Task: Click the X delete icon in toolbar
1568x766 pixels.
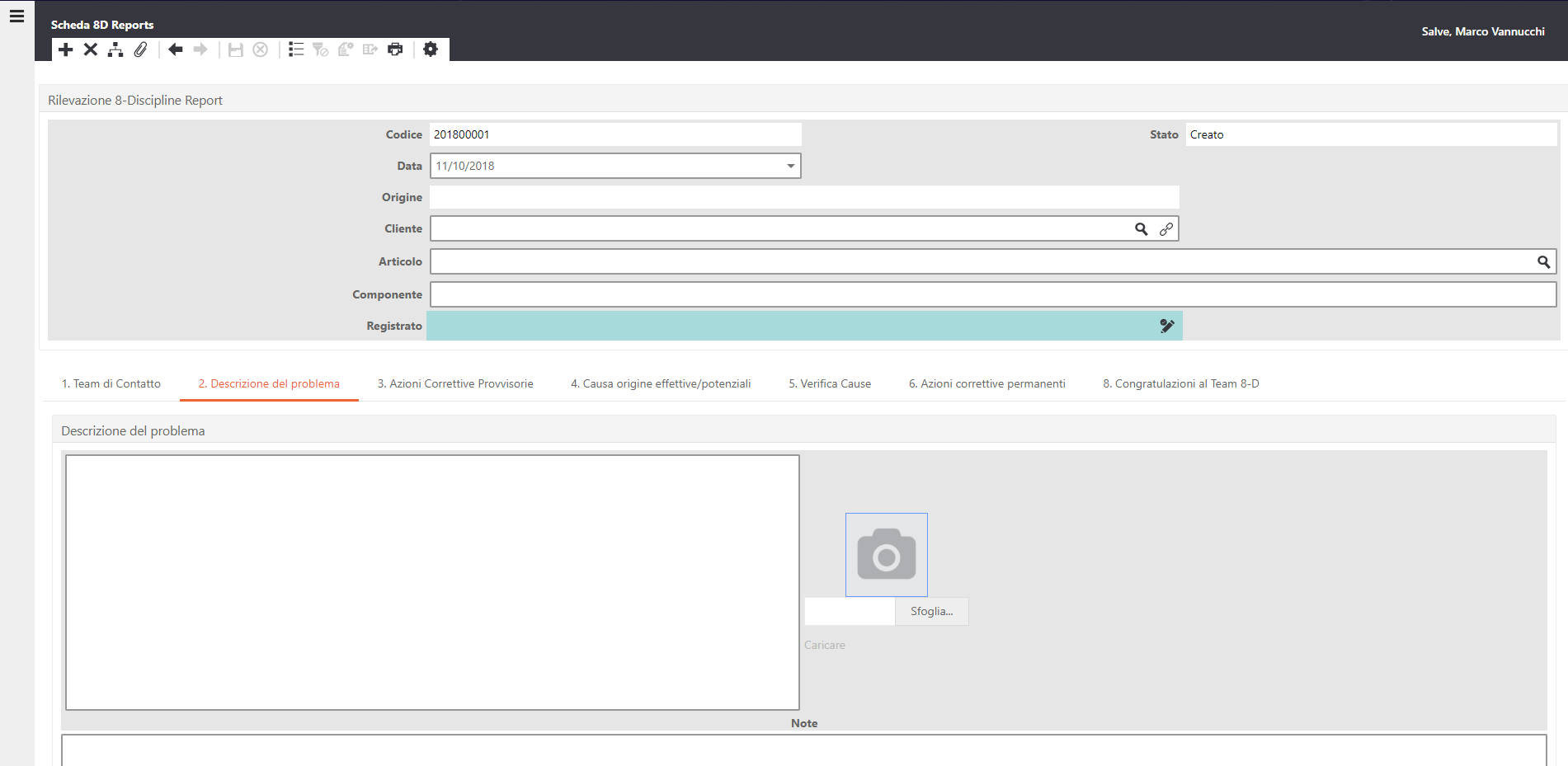Action: (91, 49)
